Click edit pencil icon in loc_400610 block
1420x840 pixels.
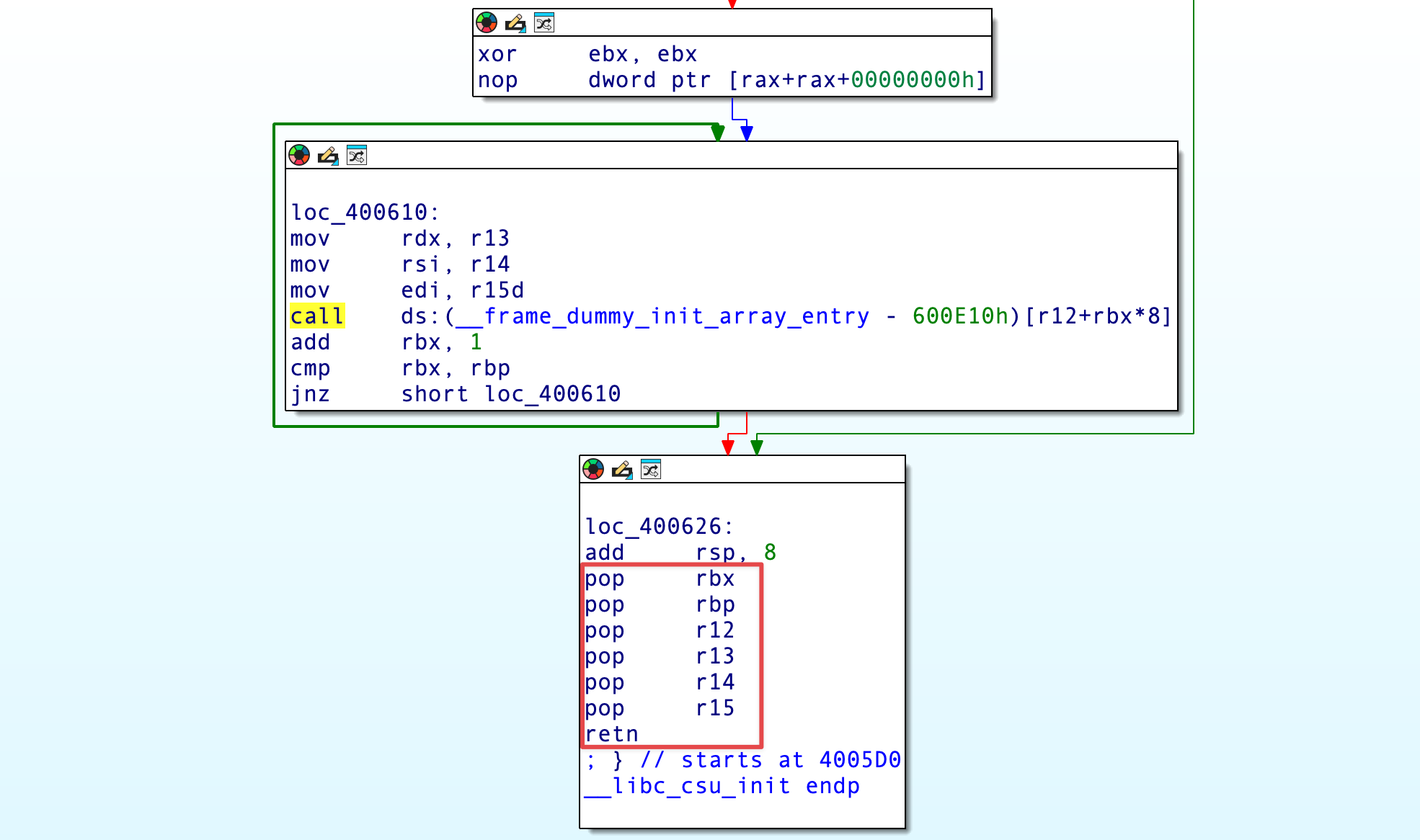[x=328, y=155]
